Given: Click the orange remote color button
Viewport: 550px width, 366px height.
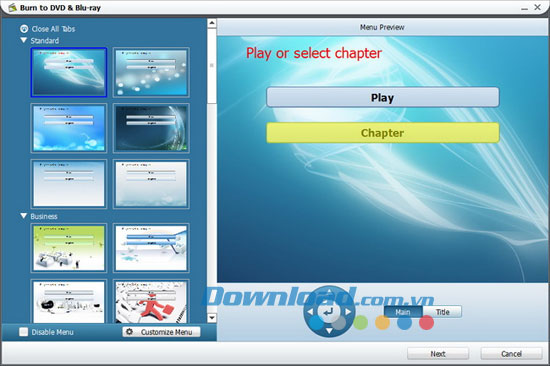Looking at the screenshot, I should click(382, 322).
